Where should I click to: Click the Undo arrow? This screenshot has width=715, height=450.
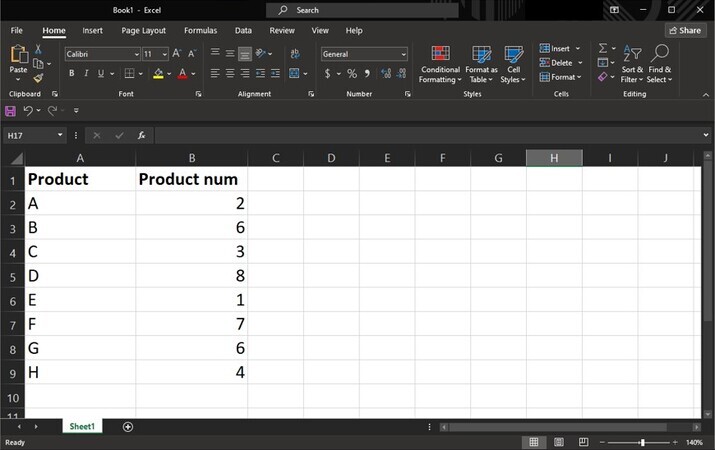pyautogui.click(x=28, y=111)
